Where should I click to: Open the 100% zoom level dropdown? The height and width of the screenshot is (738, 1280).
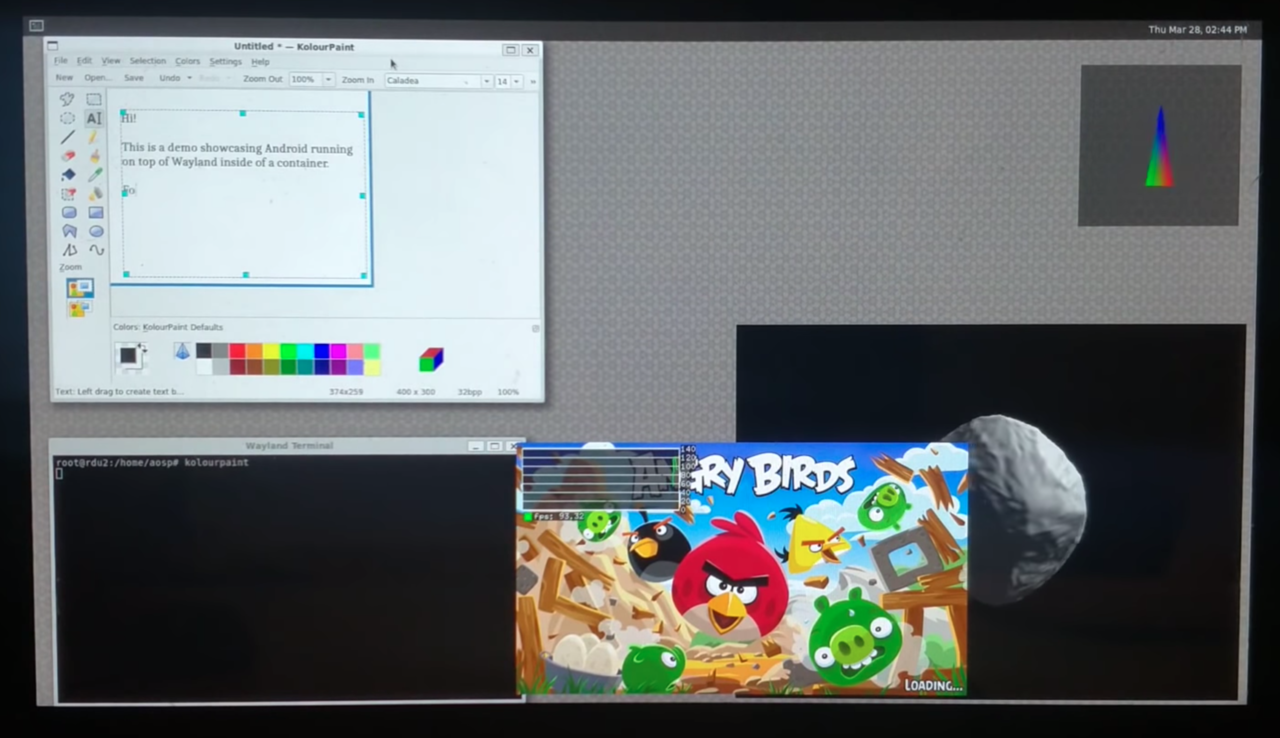(x=328, y=80)
